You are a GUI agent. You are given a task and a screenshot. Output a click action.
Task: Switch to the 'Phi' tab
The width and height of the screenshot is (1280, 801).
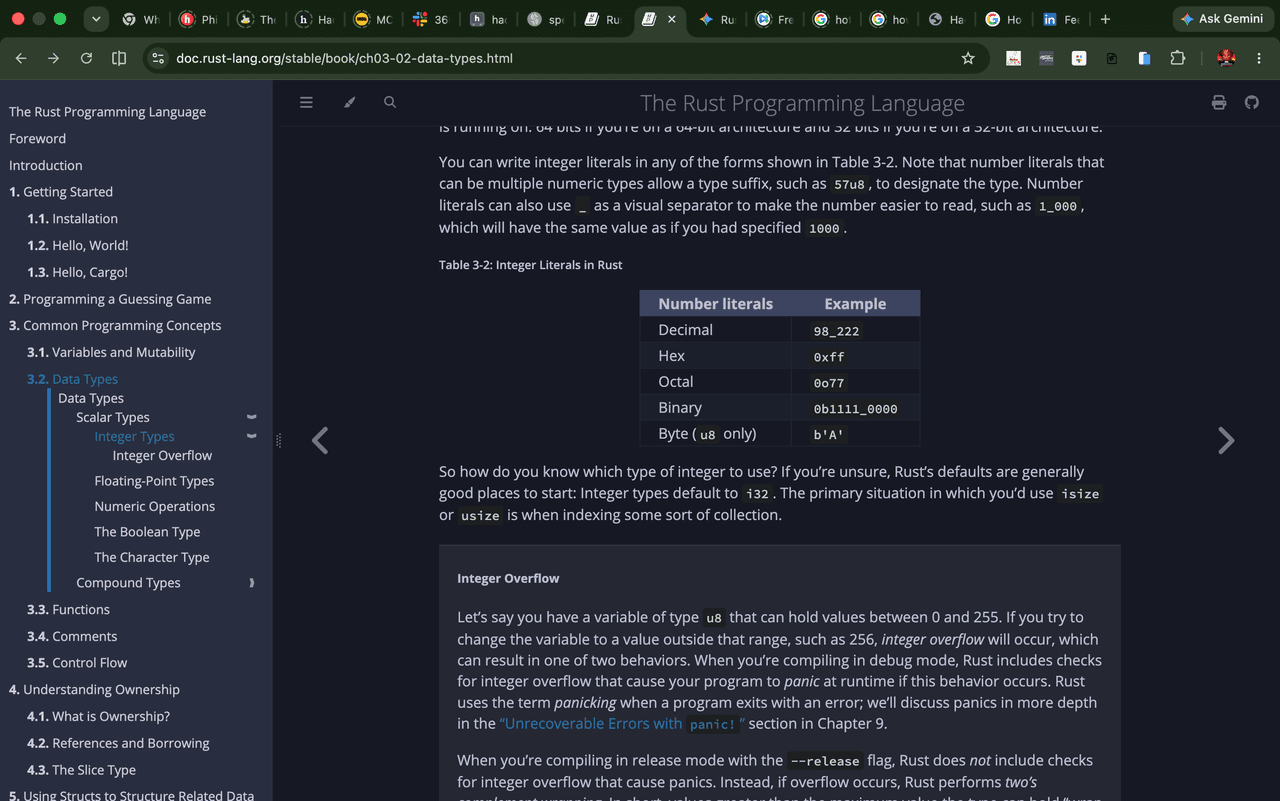pyautogui.click(x=199, y=19)
